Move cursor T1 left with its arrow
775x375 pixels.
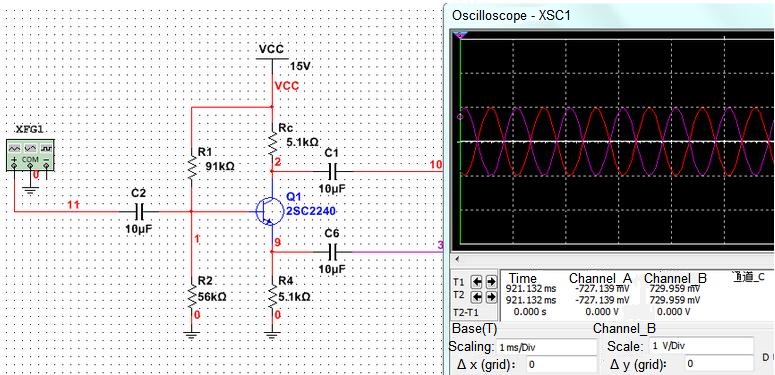[x=477, y=282]
